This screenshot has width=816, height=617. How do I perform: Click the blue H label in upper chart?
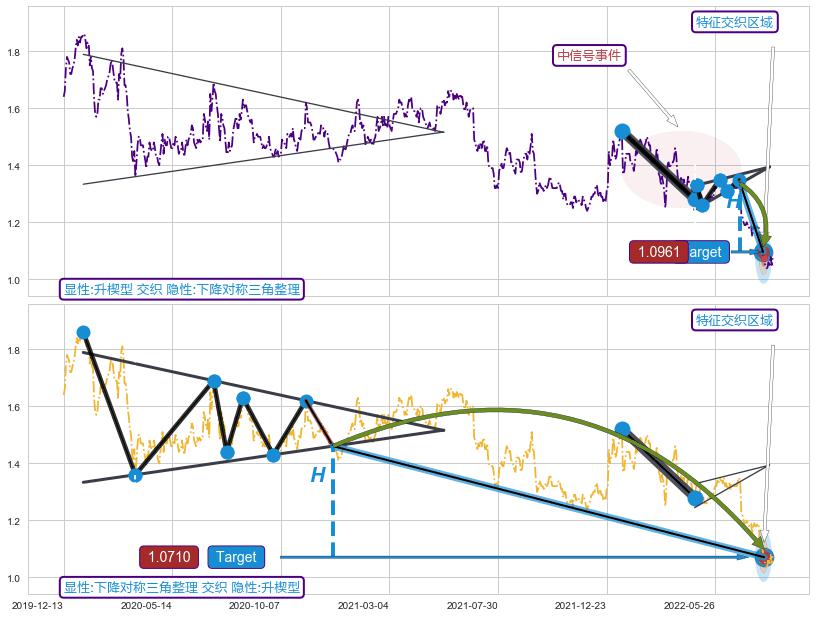click(x=733, y=203)
